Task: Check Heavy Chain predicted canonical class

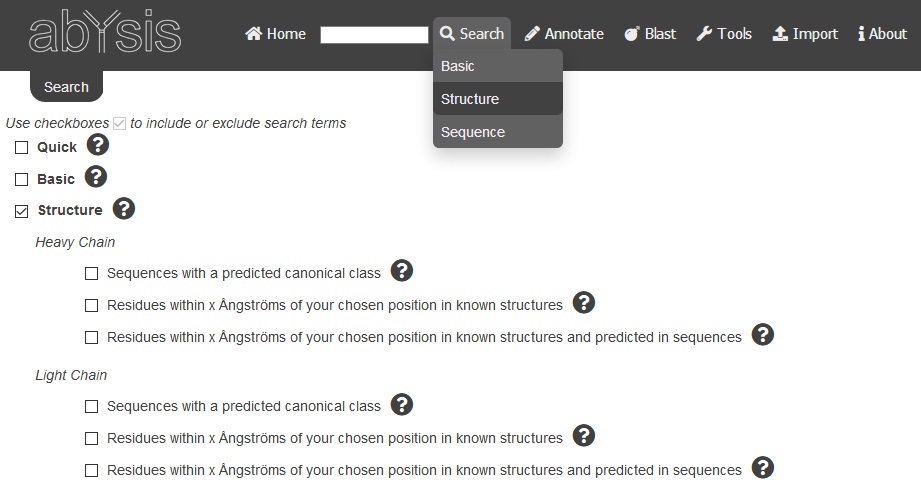Action: coord(92,274)
